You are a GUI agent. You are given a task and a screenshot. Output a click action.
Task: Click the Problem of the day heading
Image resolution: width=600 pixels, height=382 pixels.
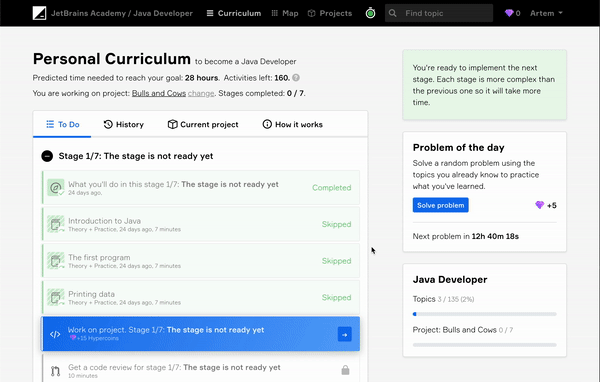coord(458,148)
